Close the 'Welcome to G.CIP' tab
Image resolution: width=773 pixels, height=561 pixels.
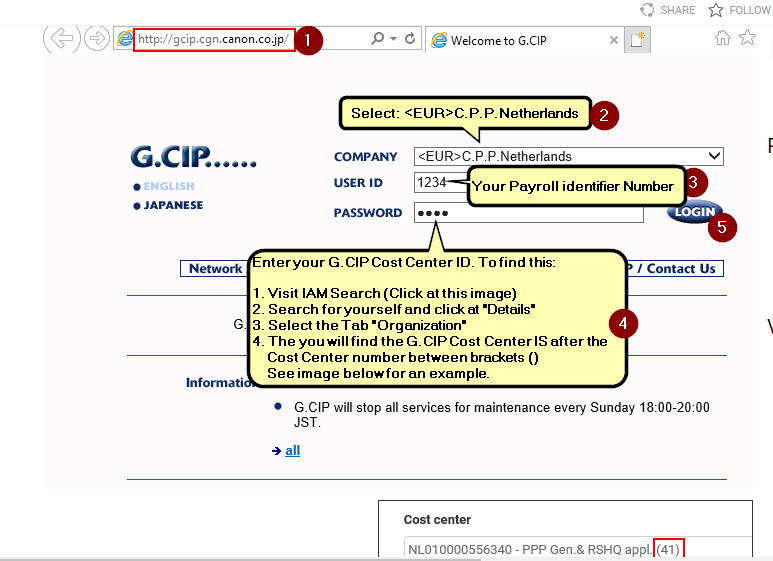pos(614,40)
